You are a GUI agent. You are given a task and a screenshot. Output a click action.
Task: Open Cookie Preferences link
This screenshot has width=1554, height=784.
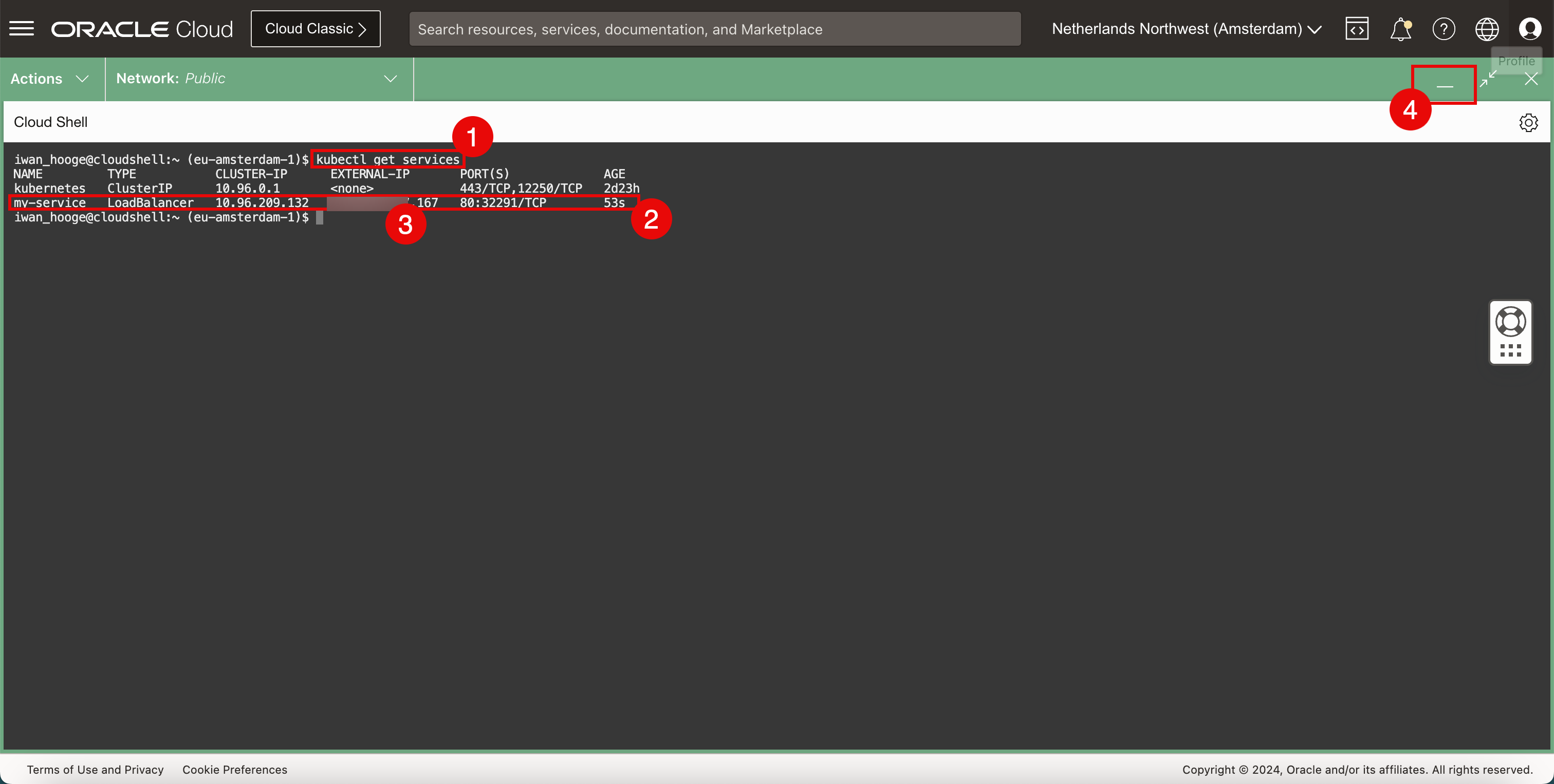point(235,770)
